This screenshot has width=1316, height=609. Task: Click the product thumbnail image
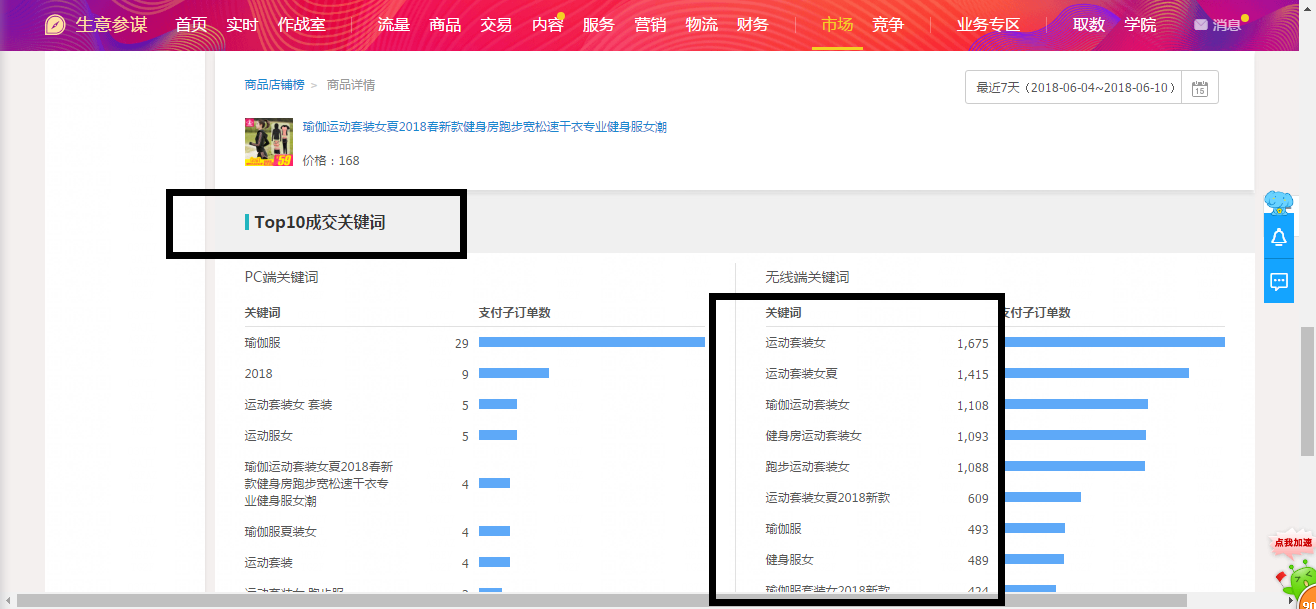coord(269,142)
